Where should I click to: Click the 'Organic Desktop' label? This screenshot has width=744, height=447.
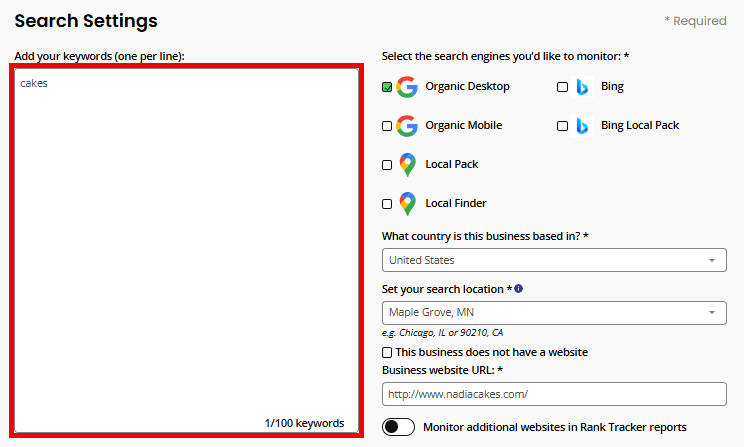[467, 86]
